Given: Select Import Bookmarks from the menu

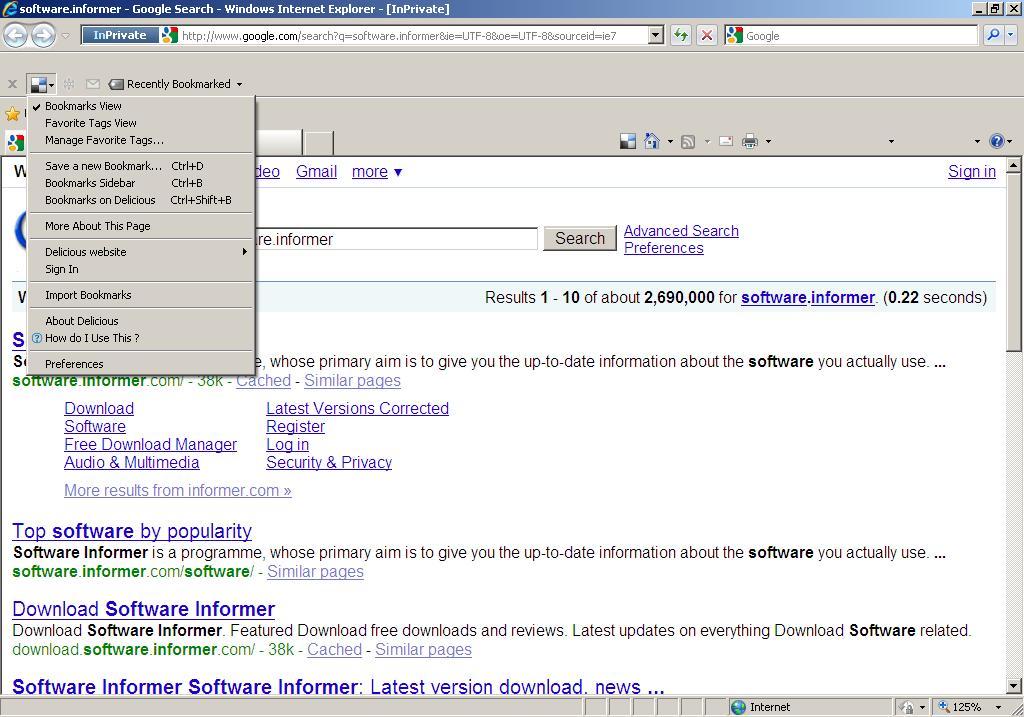Looking at the screenshot, I should click(88, 294).
